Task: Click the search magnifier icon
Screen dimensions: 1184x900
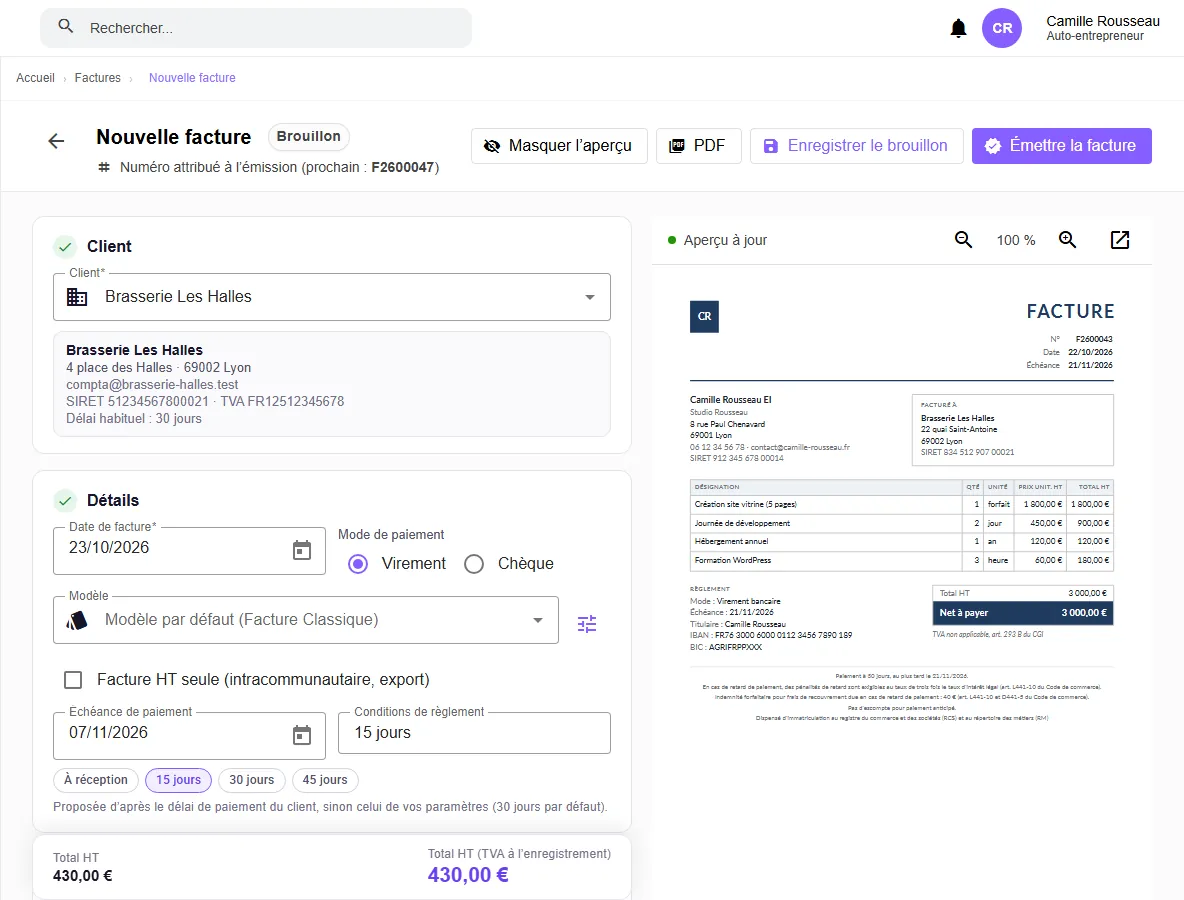Action: coord(66,26)
